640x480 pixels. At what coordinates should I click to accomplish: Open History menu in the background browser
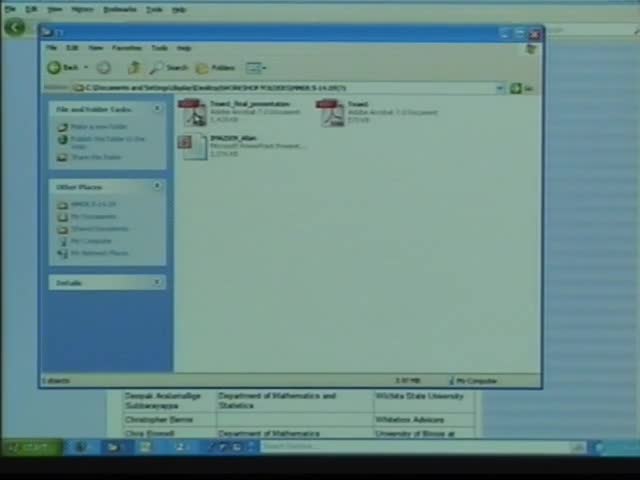click(x=82, y=9)
